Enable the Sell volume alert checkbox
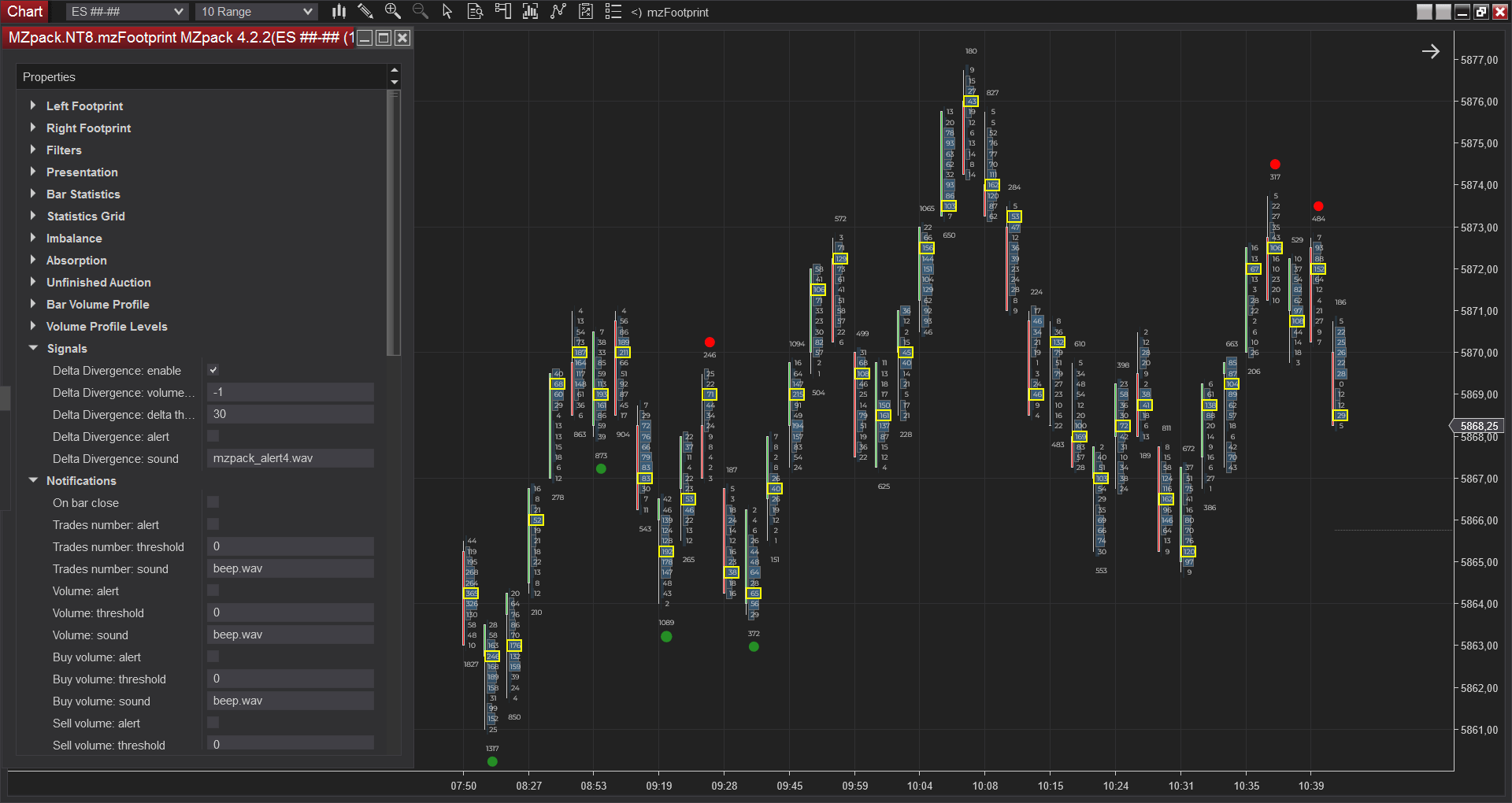The width and height of the screenshot is (1512, 803). [213, 723]
